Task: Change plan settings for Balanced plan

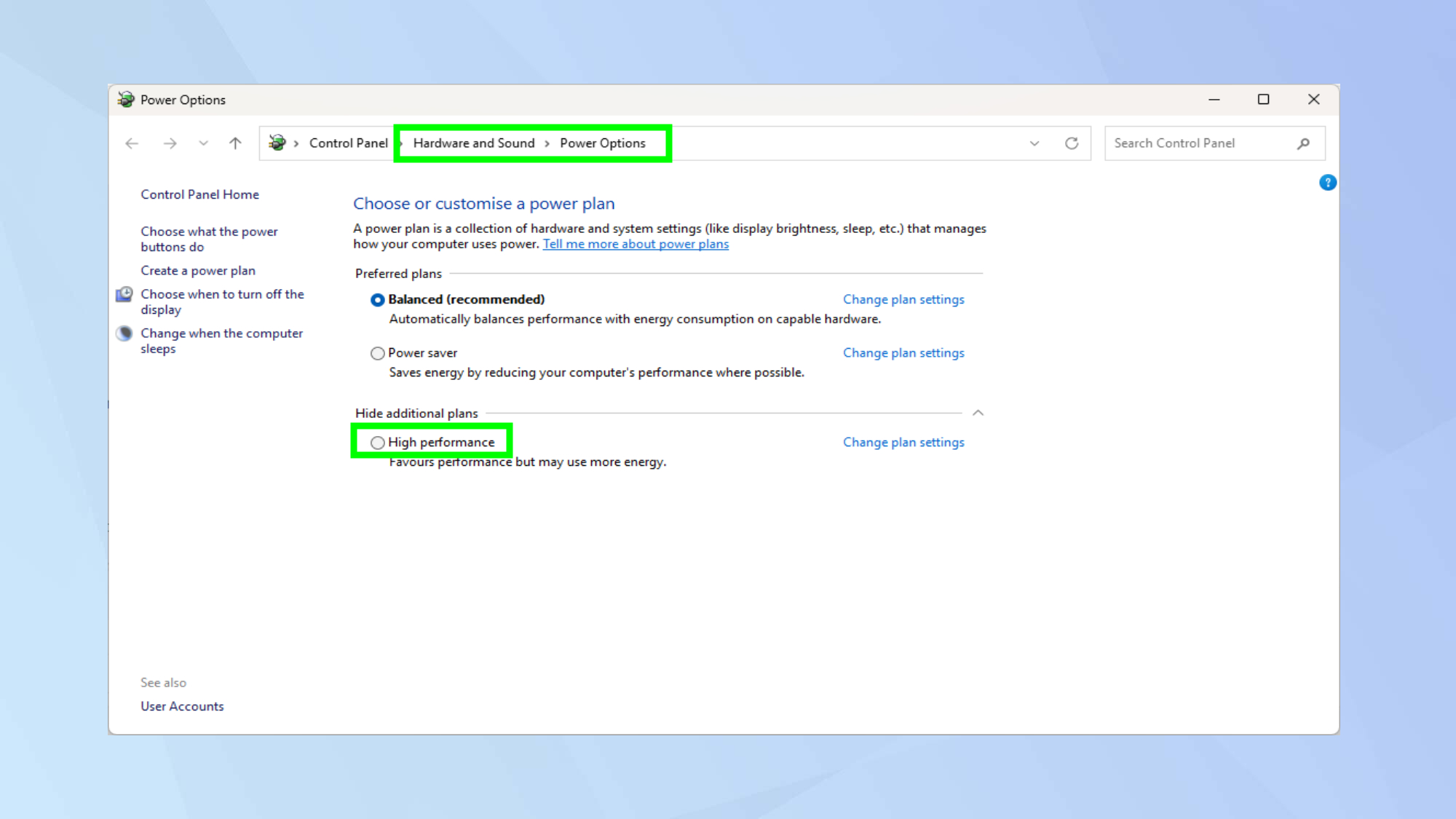Action: click(x=903, y=299)
